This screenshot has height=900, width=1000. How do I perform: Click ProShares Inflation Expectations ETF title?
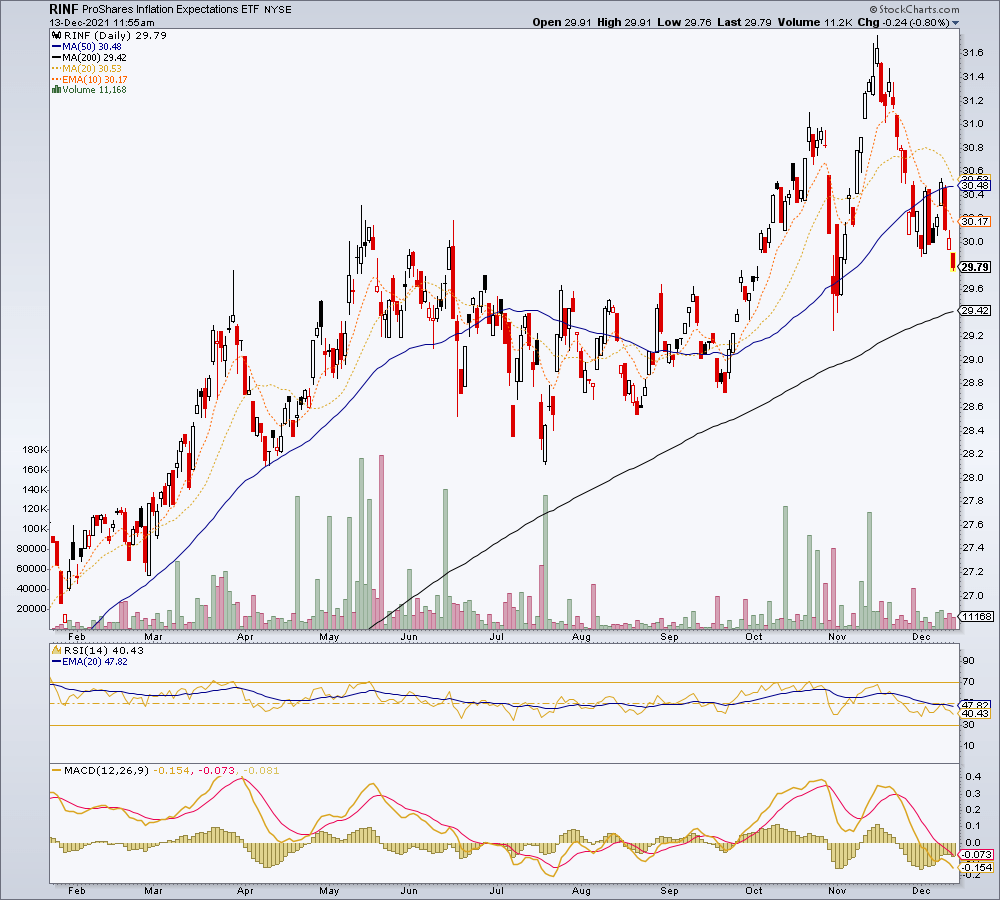tap(172, 10)
